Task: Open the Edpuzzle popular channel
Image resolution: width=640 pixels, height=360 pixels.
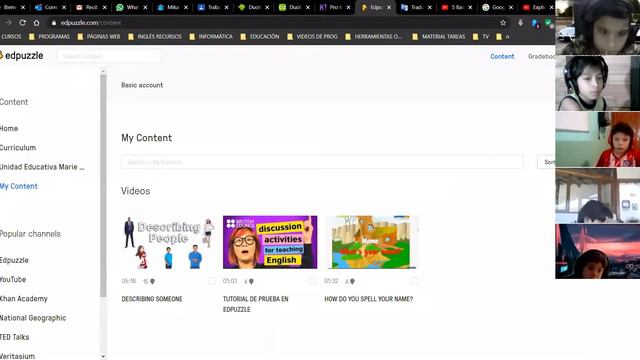Action: [x=14, y=260]
